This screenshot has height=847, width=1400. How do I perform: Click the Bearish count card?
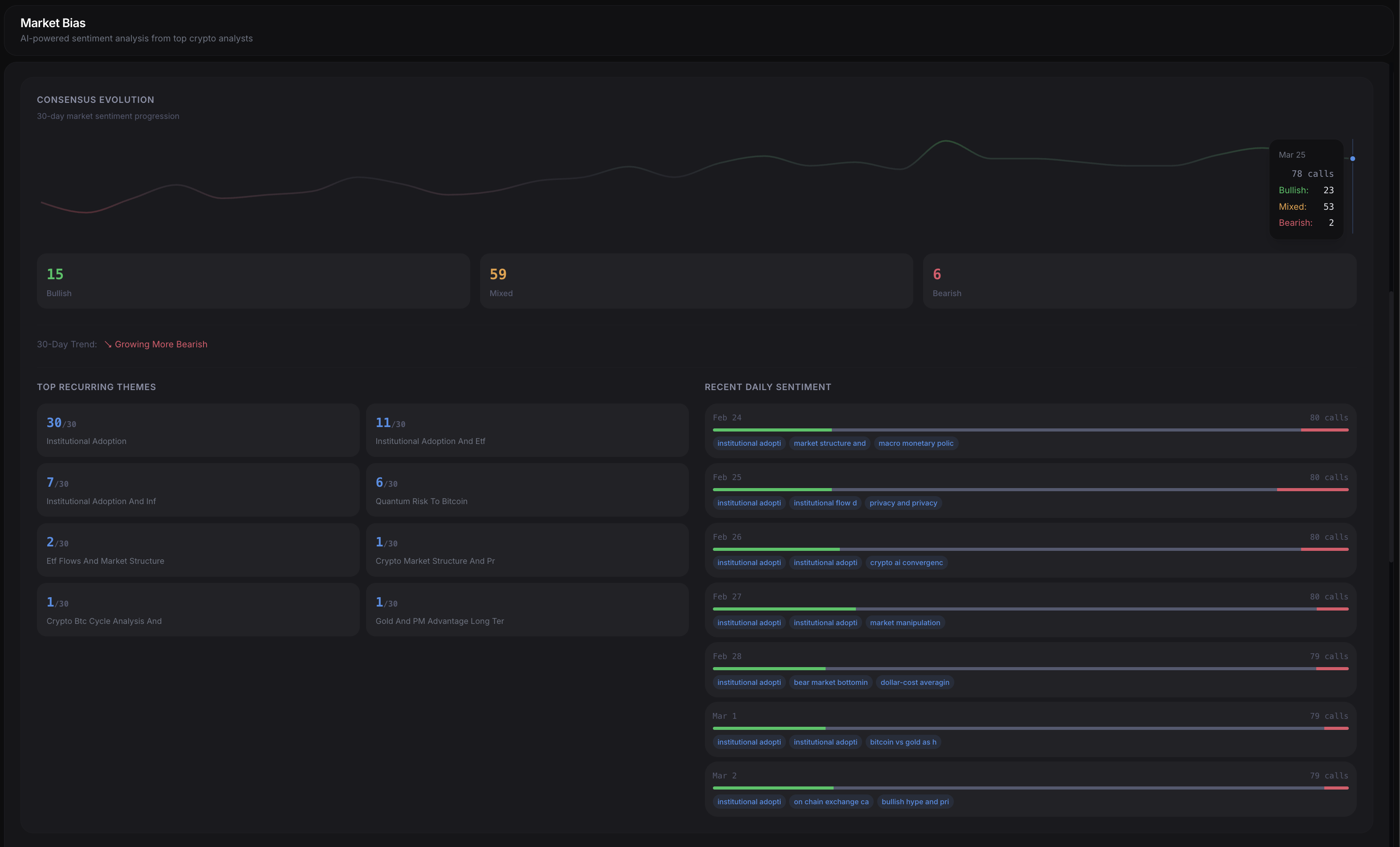coord(1139,281)
